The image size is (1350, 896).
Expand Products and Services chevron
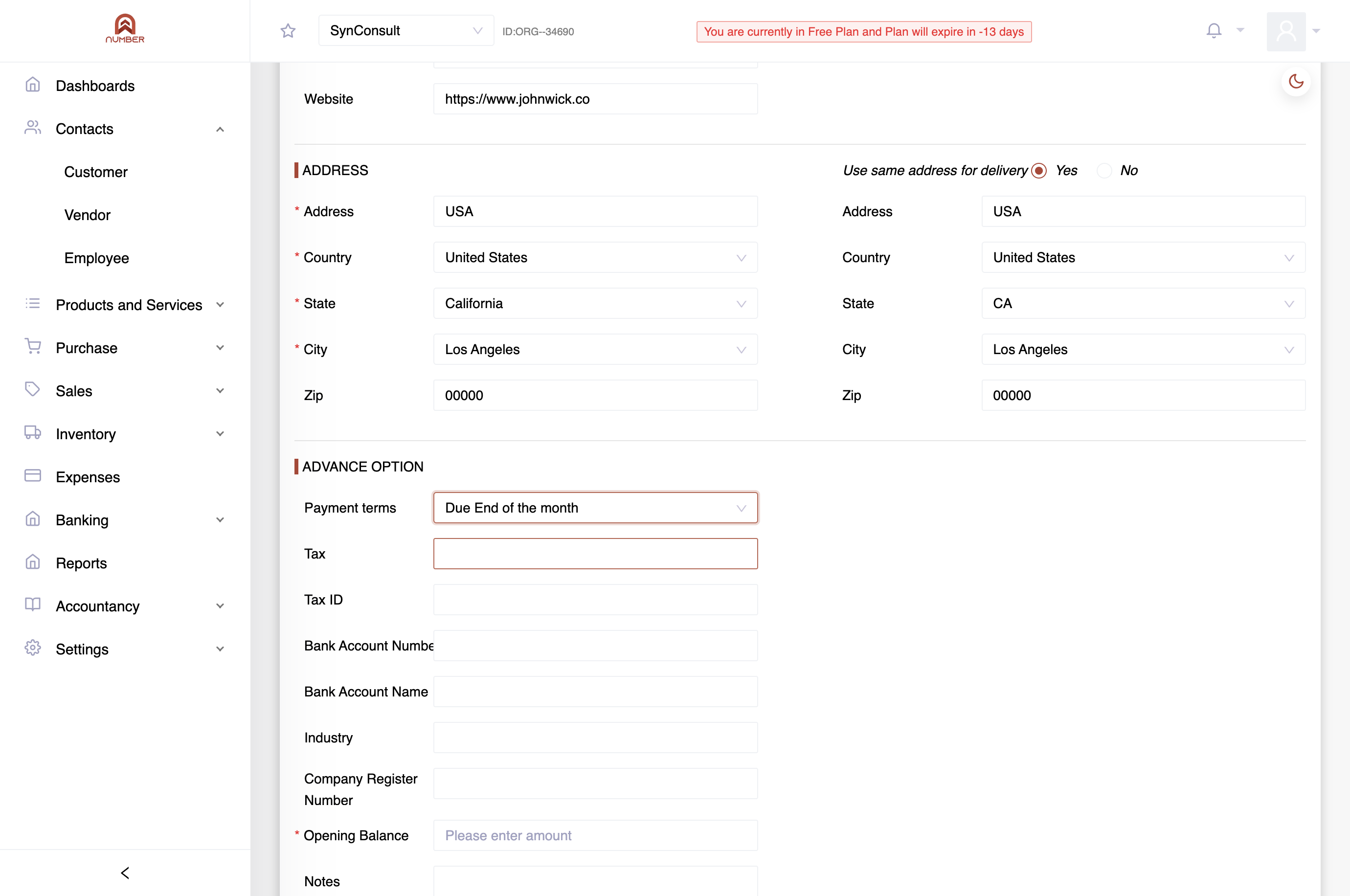point(220,305)
